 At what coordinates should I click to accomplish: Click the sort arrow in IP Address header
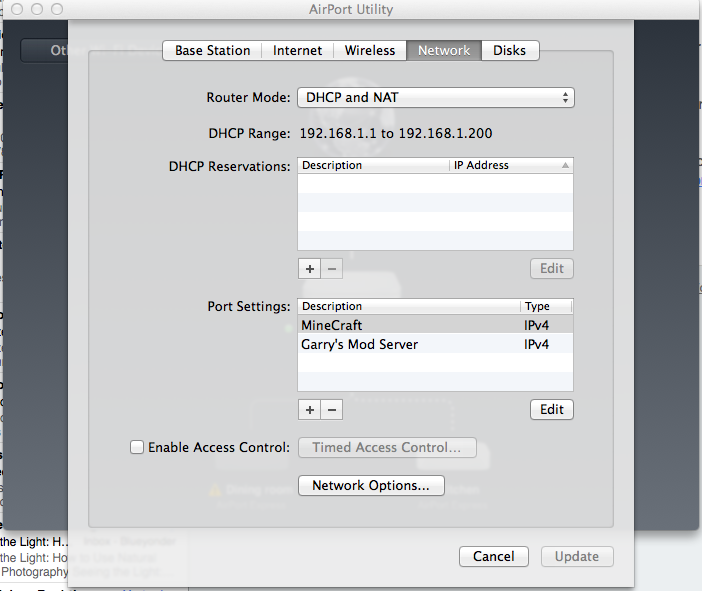point(565,165)
